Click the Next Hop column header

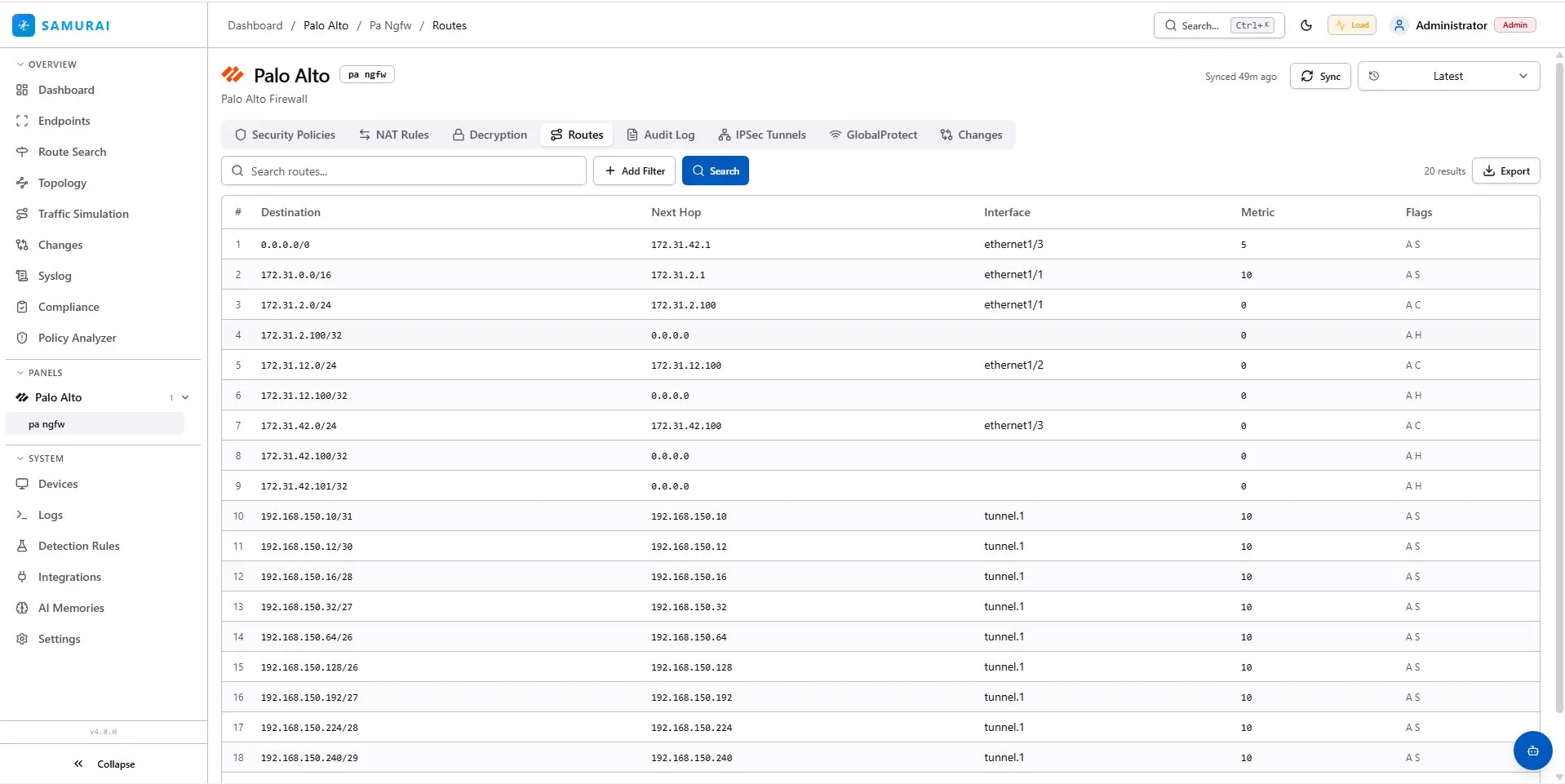tap(676, 212)
